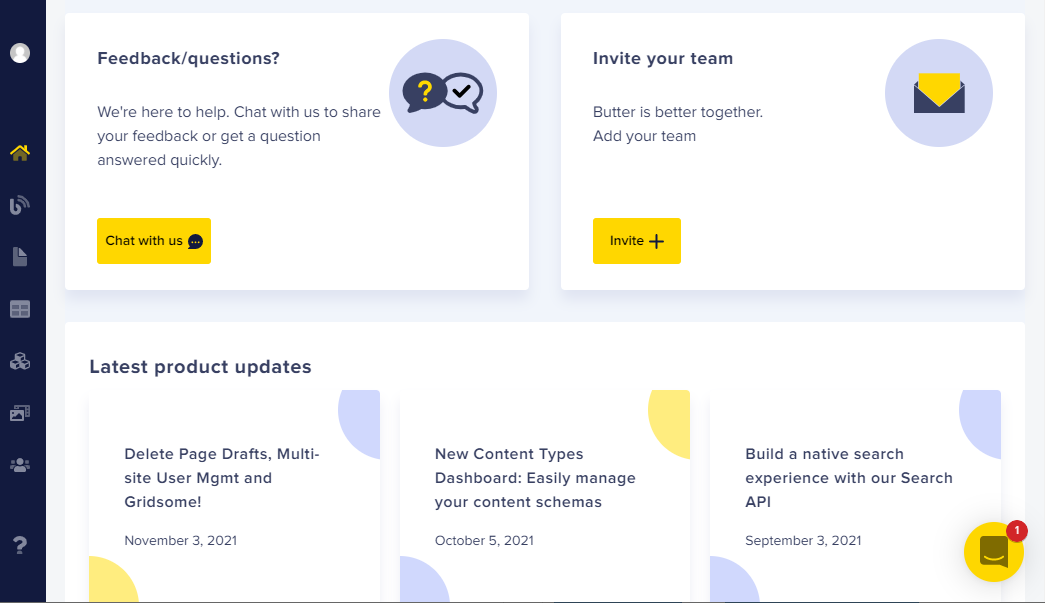
Task: Open the Content Types blocks icon
Action: [x=20, y=361]
